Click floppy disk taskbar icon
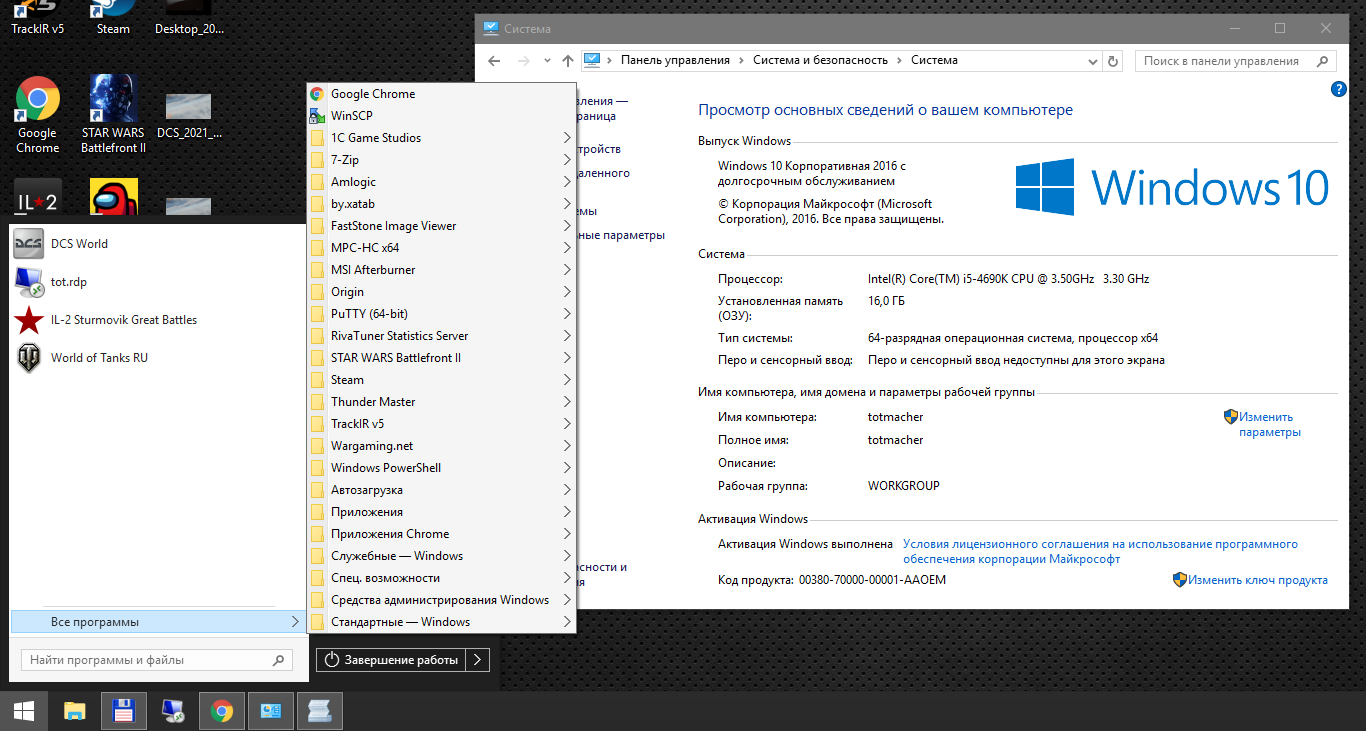This screenshot has height=731, width=1366. pos(124,711)
